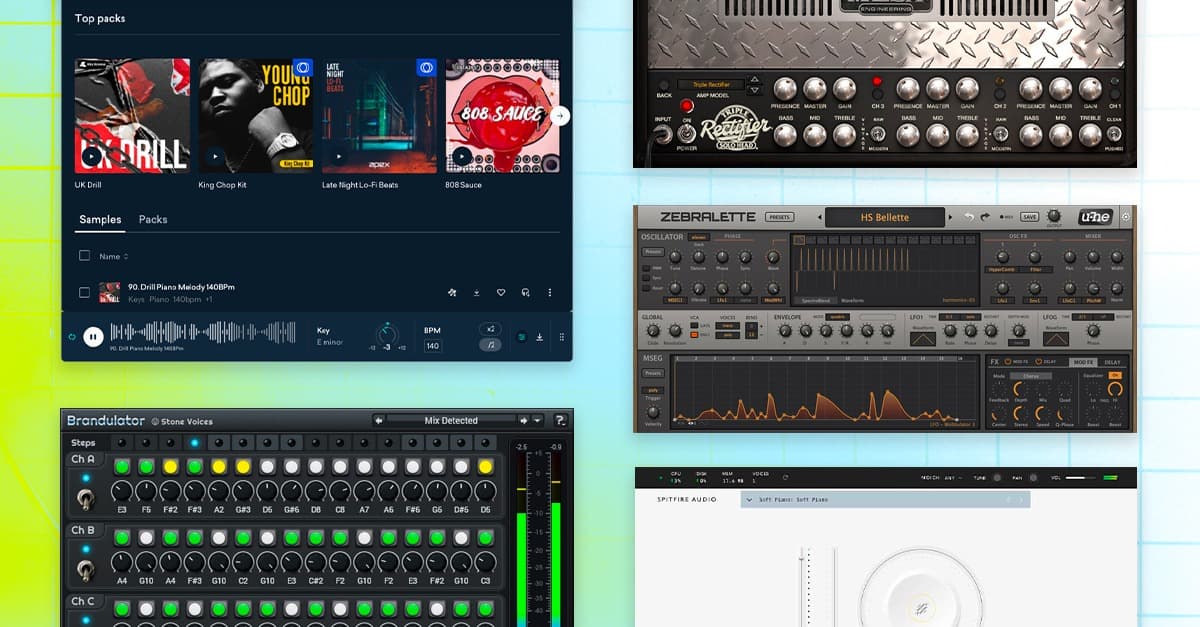
Task: Open Zebralette PRESETS browser
Action: 778,217
